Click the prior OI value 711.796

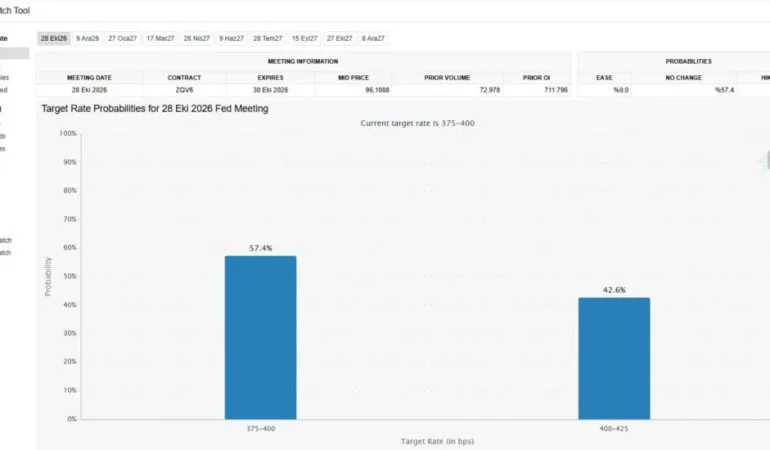pyautogui.click(x=556, y=90)
